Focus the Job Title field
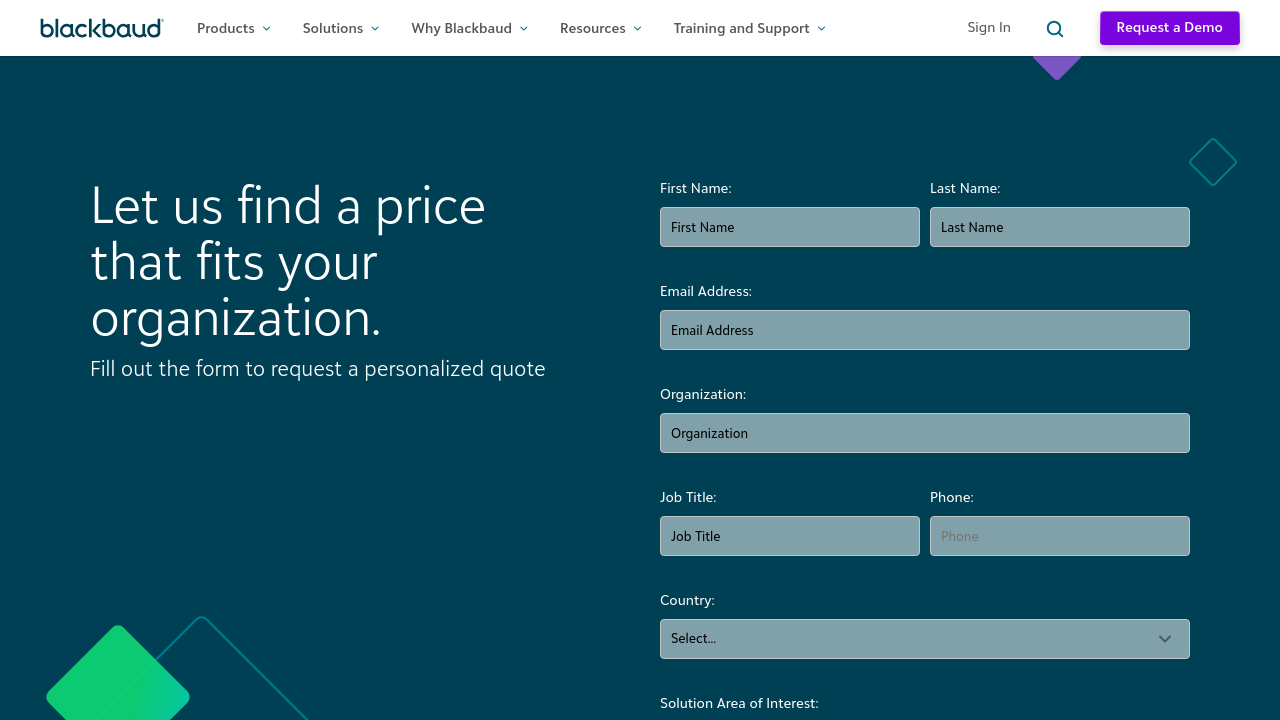This screenshot has width=1280, height=720. pyautogui.click(x=789, y=536)
